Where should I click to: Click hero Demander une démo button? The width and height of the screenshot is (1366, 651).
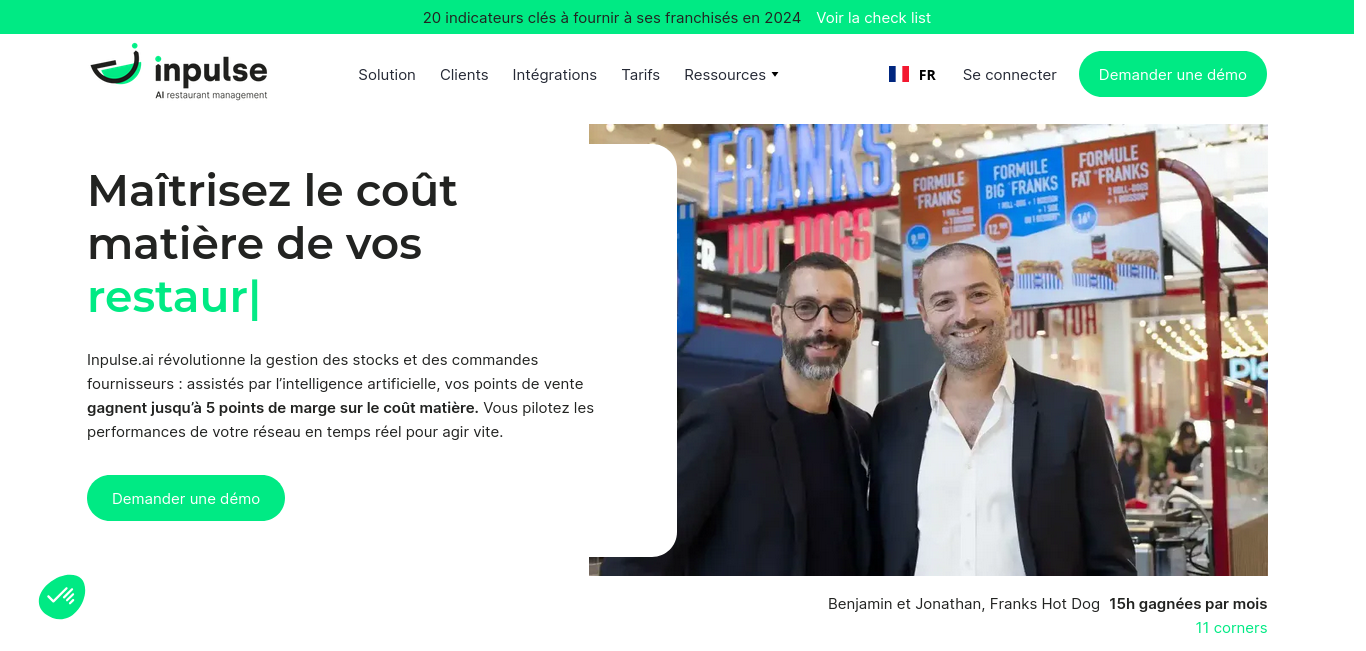coord(186,498)
